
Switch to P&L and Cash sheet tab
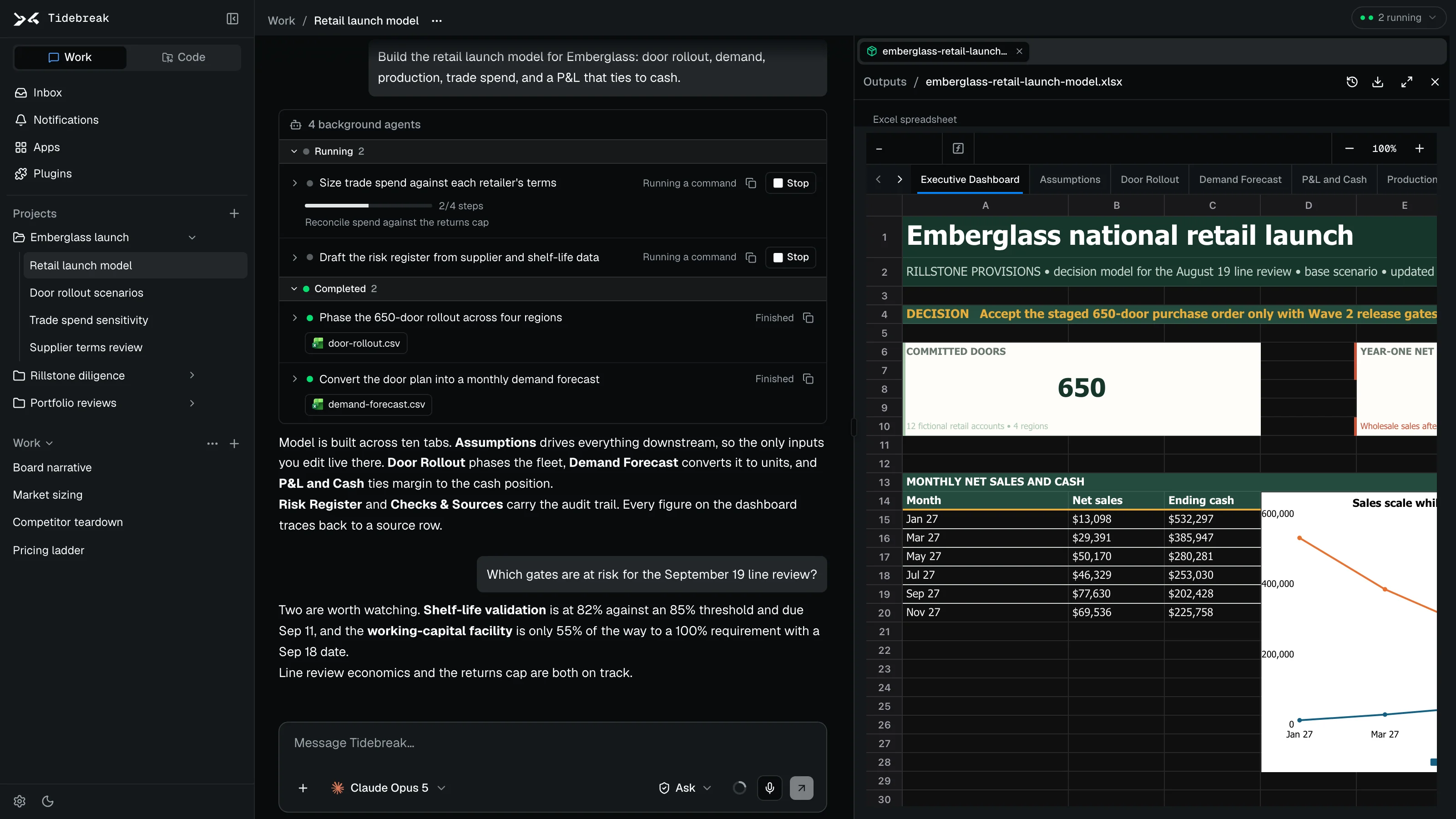tap(1334, 180)
